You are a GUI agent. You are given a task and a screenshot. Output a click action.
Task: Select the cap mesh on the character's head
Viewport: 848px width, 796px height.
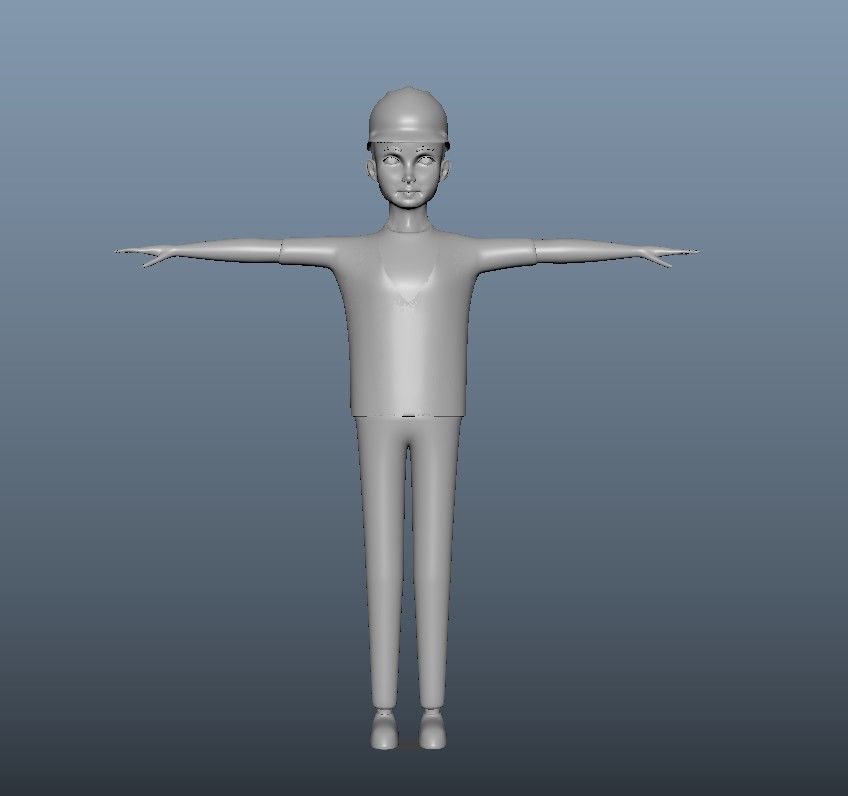pos(409,116)
